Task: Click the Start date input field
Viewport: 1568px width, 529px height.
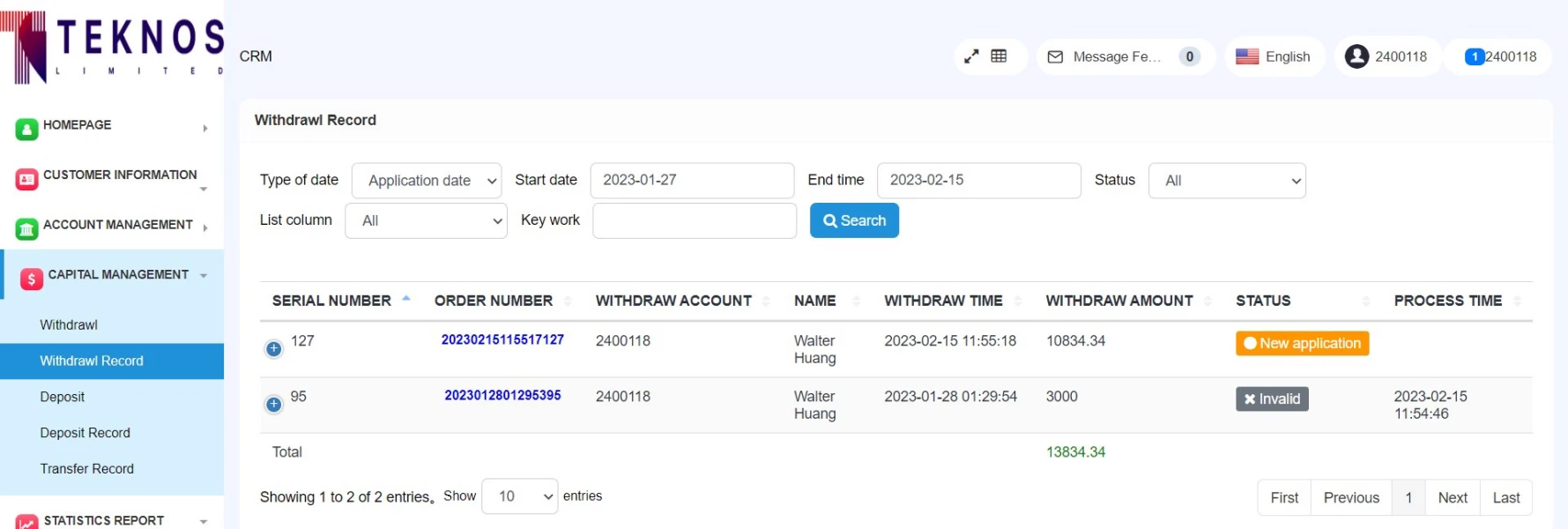Action: [x=692, y=181]
